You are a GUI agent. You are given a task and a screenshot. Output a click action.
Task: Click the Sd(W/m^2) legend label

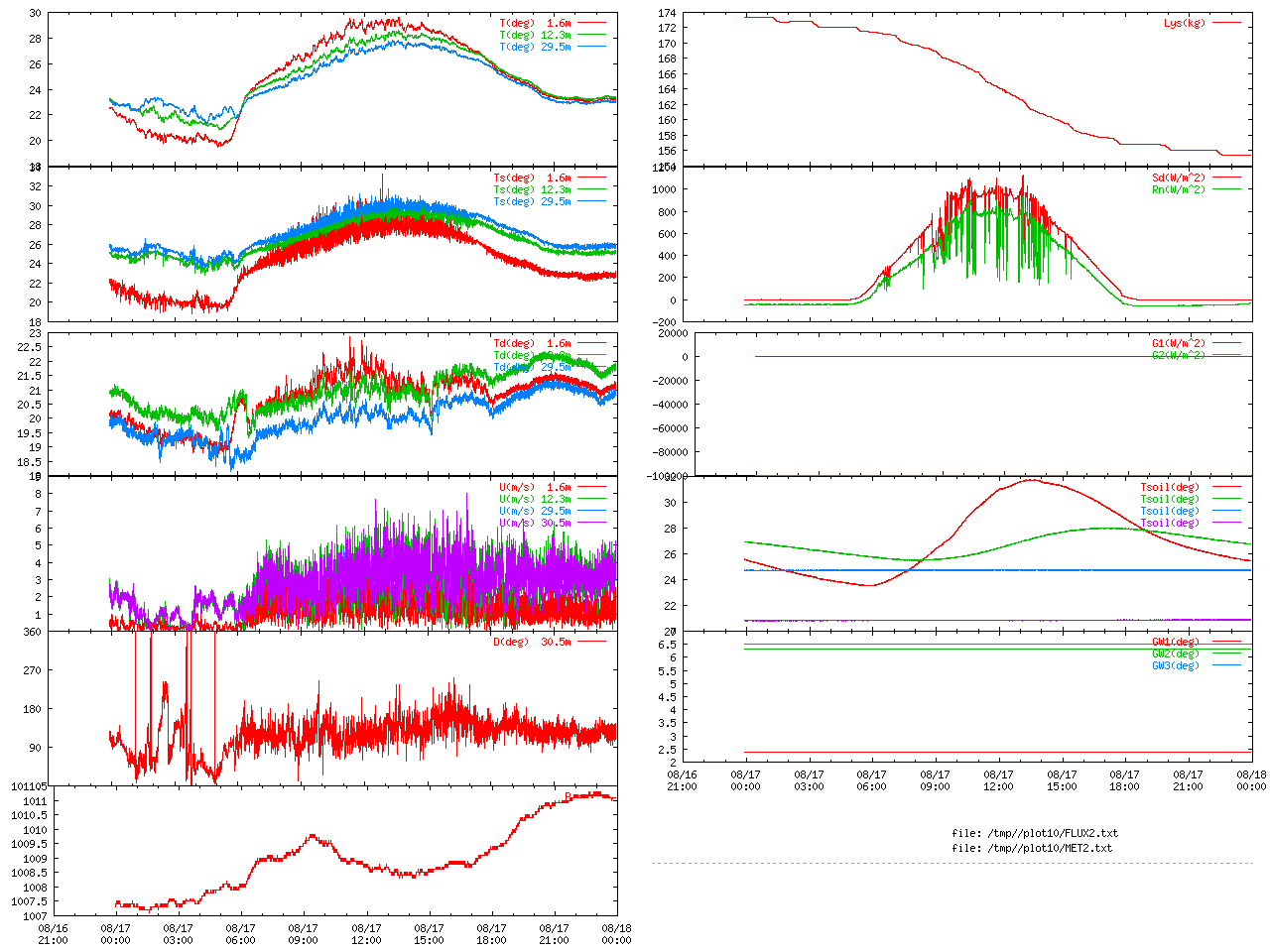1178,178
